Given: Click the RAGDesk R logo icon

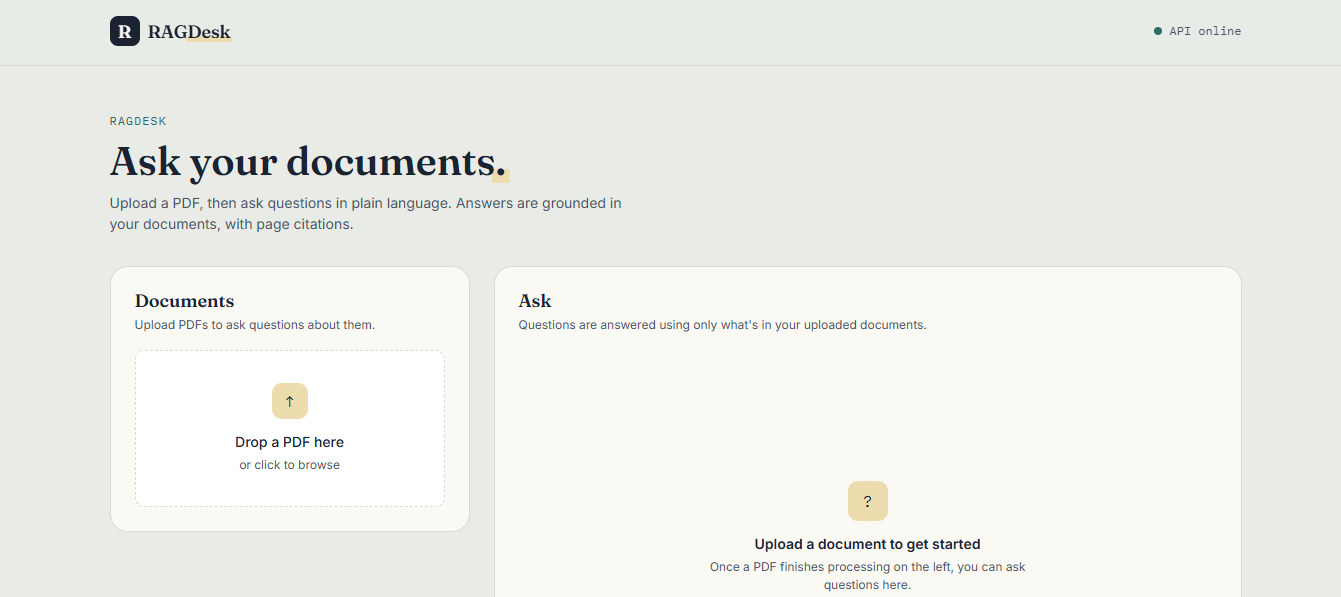Looking at the screenshot, I should tap(125, 31).
